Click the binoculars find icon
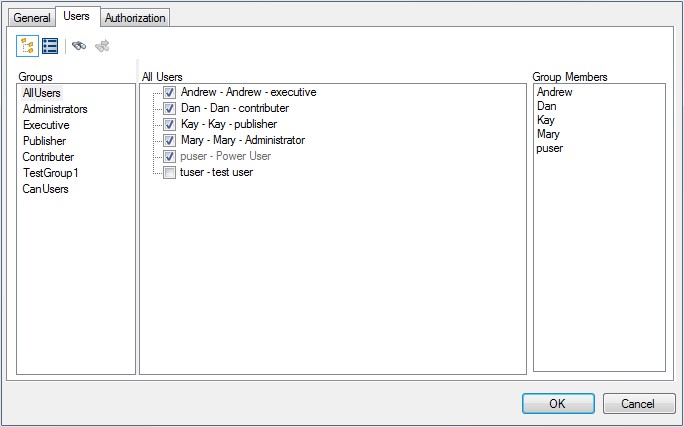Screen dimensions: 684x427 (x=80, y=46)
